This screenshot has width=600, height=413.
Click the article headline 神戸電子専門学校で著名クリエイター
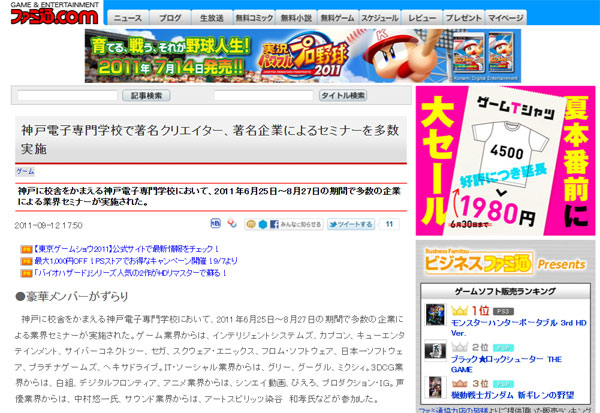(x=210, y=139)
